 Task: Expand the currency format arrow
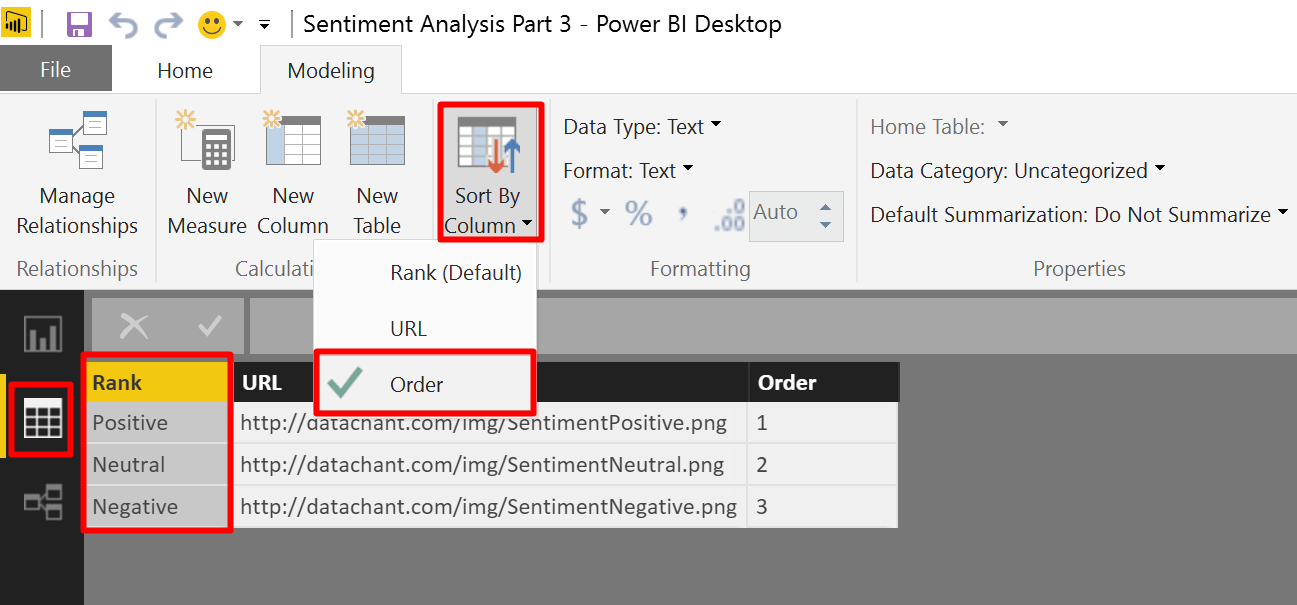coord(605,213)
